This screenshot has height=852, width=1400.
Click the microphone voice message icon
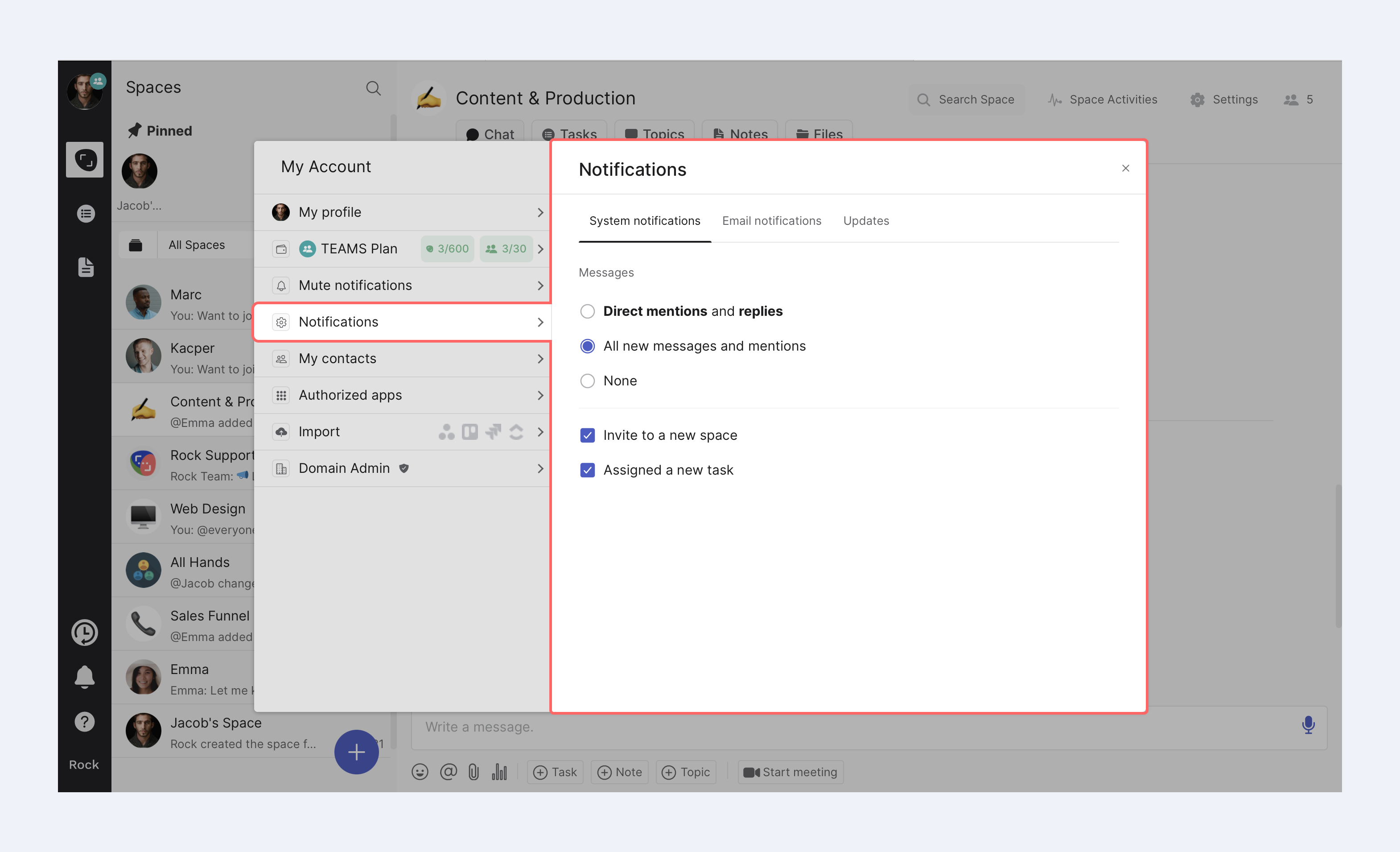coord(1307,725)
